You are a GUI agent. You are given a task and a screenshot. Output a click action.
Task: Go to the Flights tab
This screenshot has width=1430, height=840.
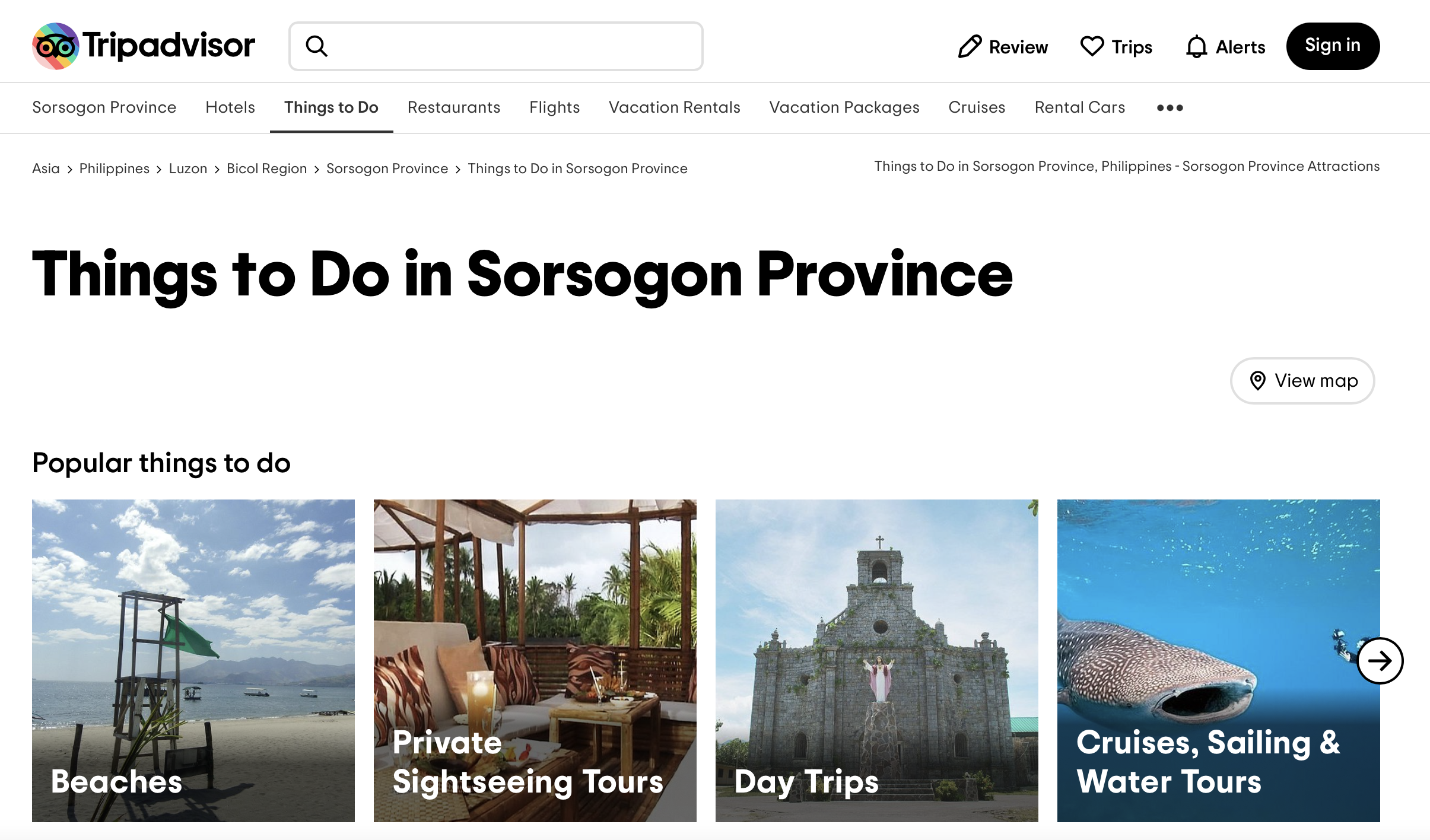(x=554, y=107)
